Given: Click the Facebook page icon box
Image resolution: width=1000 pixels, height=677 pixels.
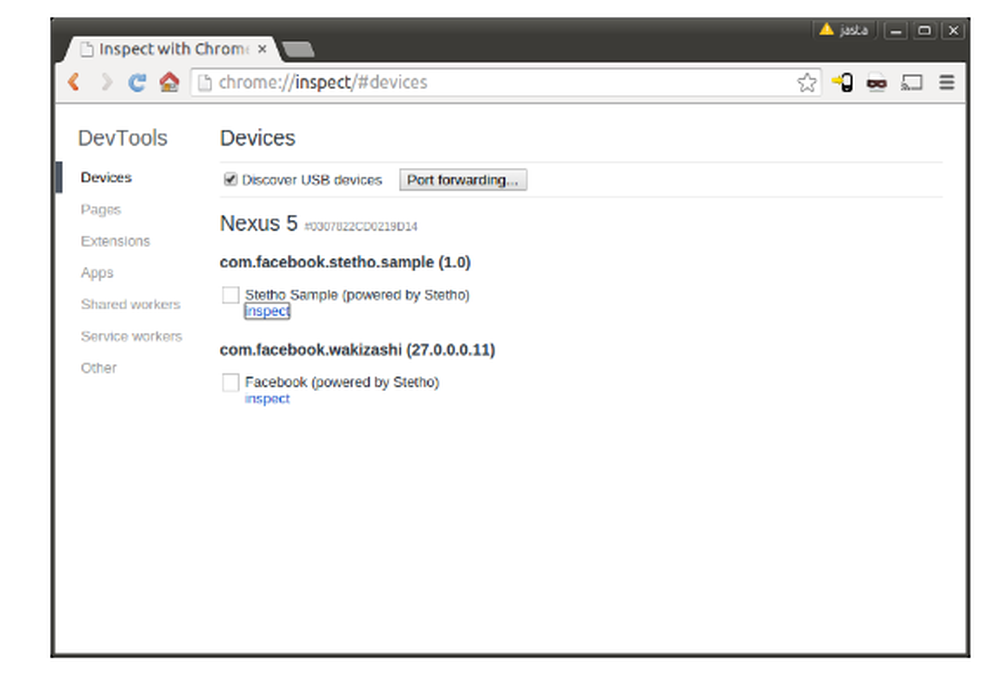Looking at the screenshot, I should pos(230,382).
